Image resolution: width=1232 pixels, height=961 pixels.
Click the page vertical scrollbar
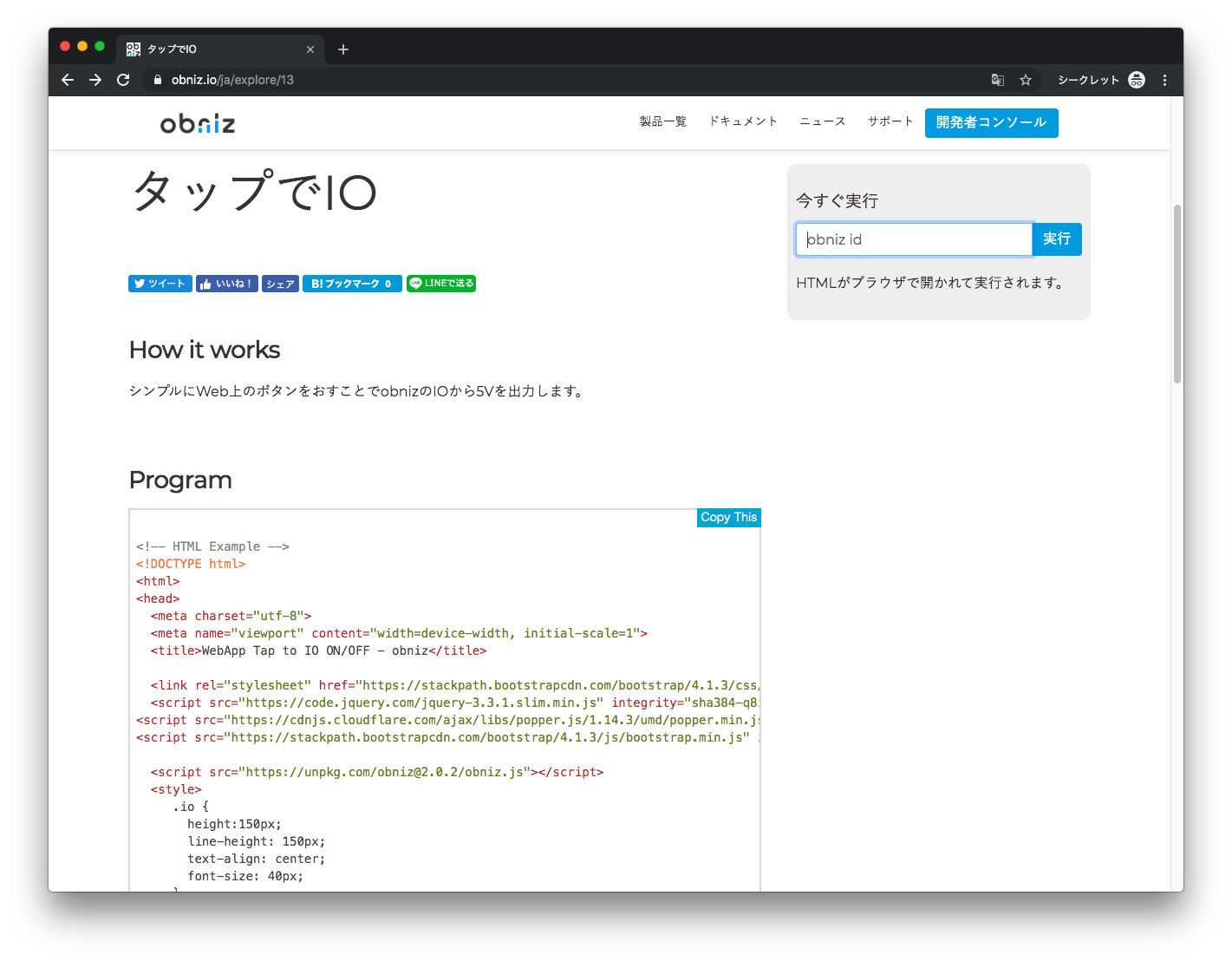(1177, 294)
